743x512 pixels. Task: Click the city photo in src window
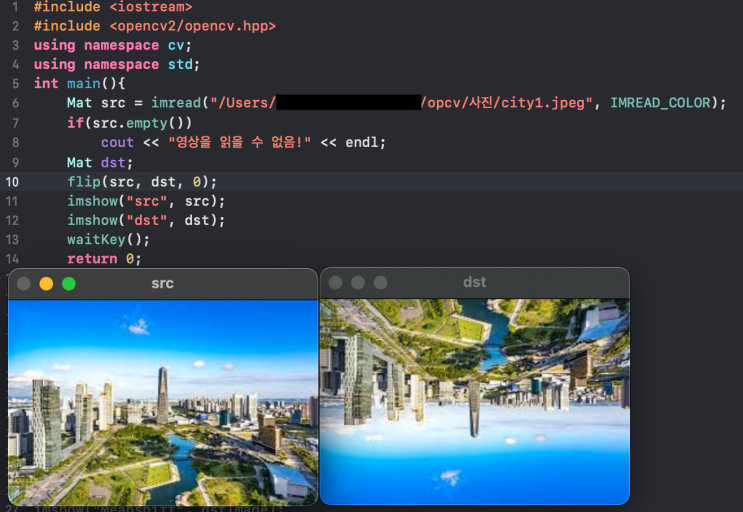coord(163,403)
